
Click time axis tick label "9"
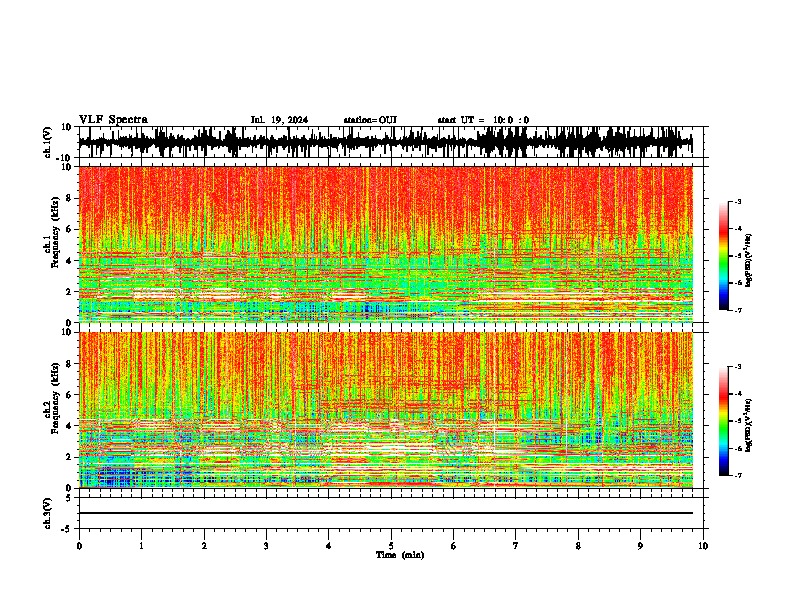(640, 546)
